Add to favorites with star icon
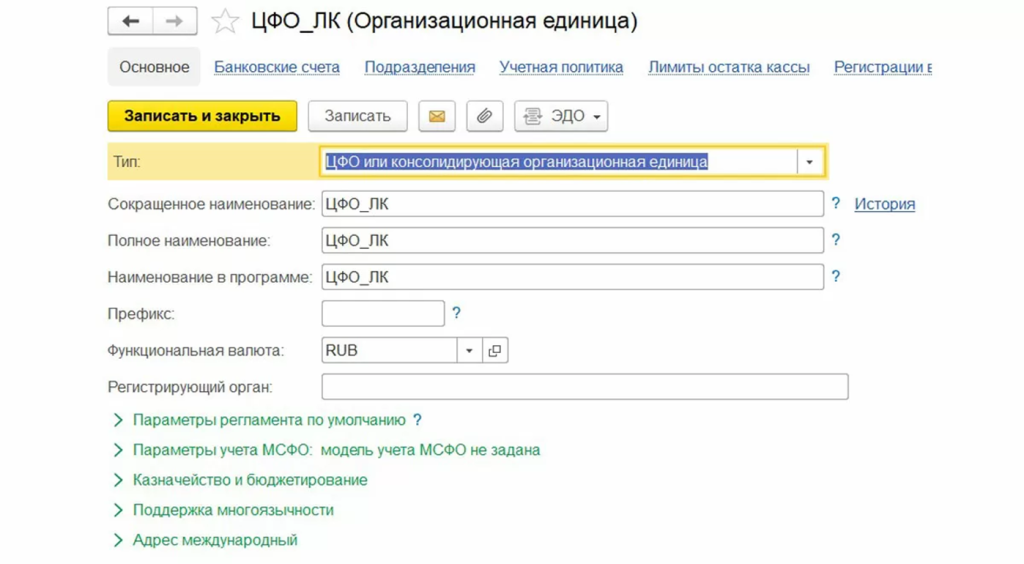Screen dimensions: 1024x564 coord(226,21)
